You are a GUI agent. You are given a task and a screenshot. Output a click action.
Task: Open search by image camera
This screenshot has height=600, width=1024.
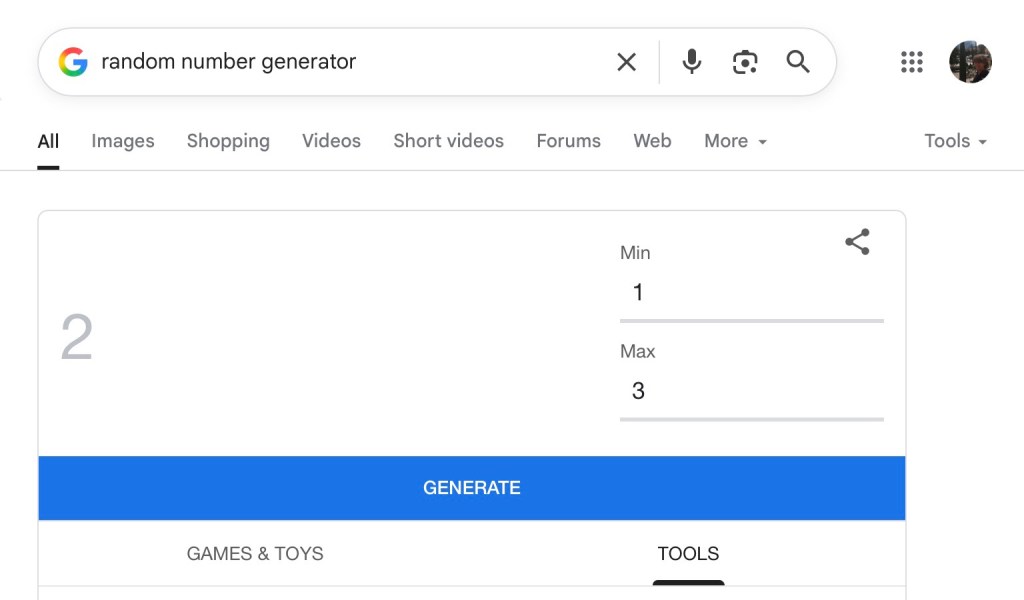(x=745, y=62)
